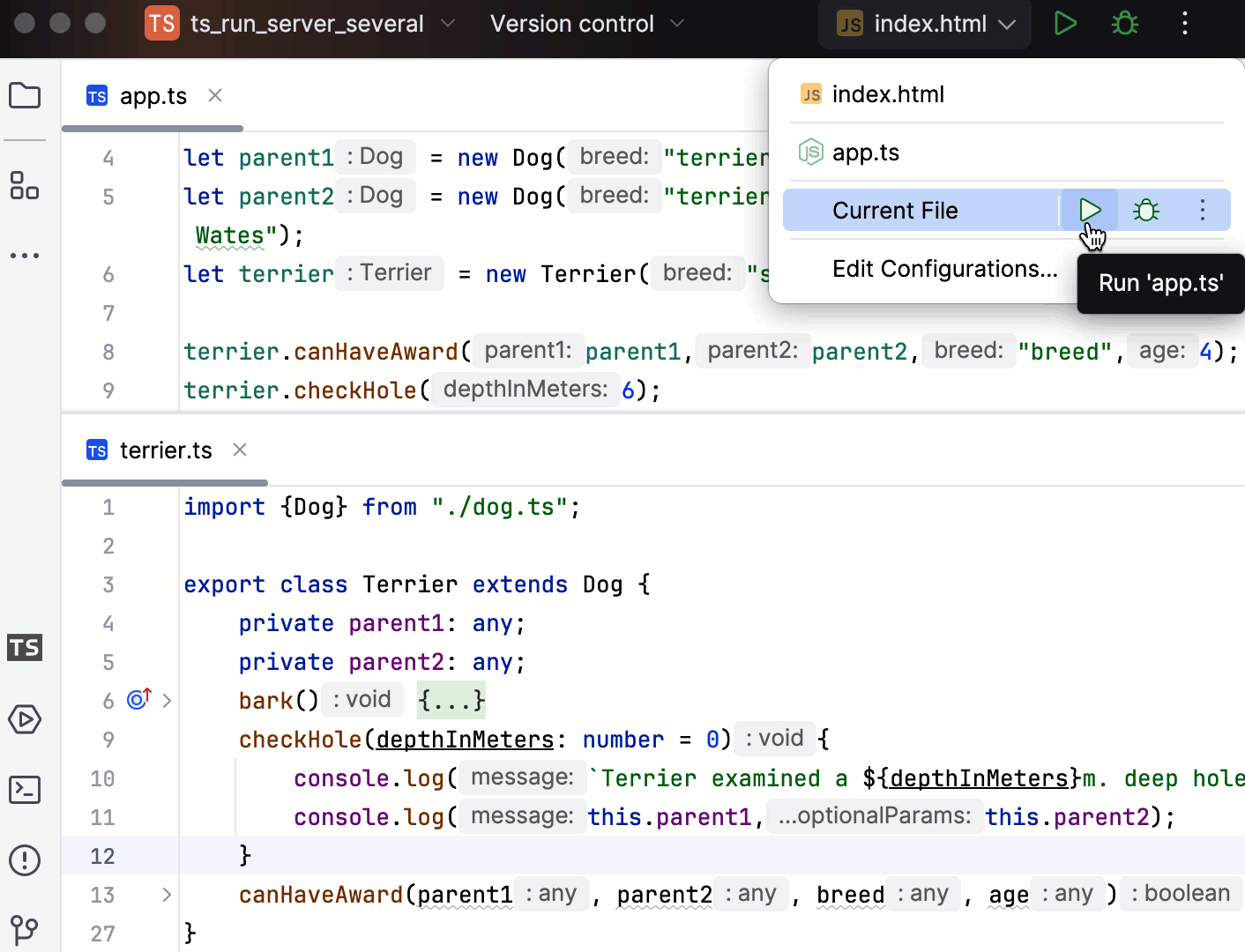Screen dimensions: 1245x952
Task: Click the green Run button in the title bar
Action: pyautogui.click(x=1065, y=24)
